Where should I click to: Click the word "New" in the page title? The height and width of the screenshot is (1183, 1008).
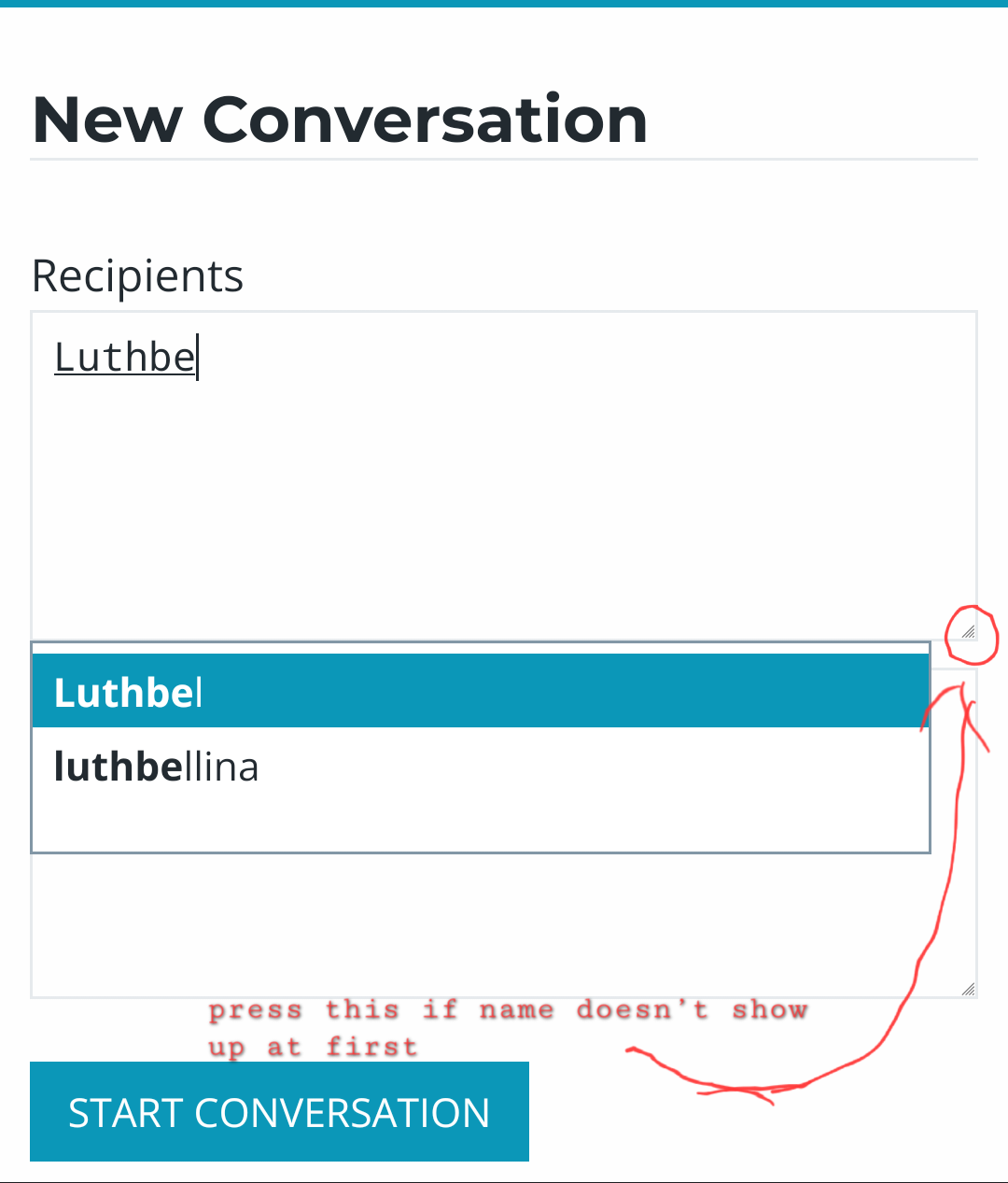pos(107,120)
